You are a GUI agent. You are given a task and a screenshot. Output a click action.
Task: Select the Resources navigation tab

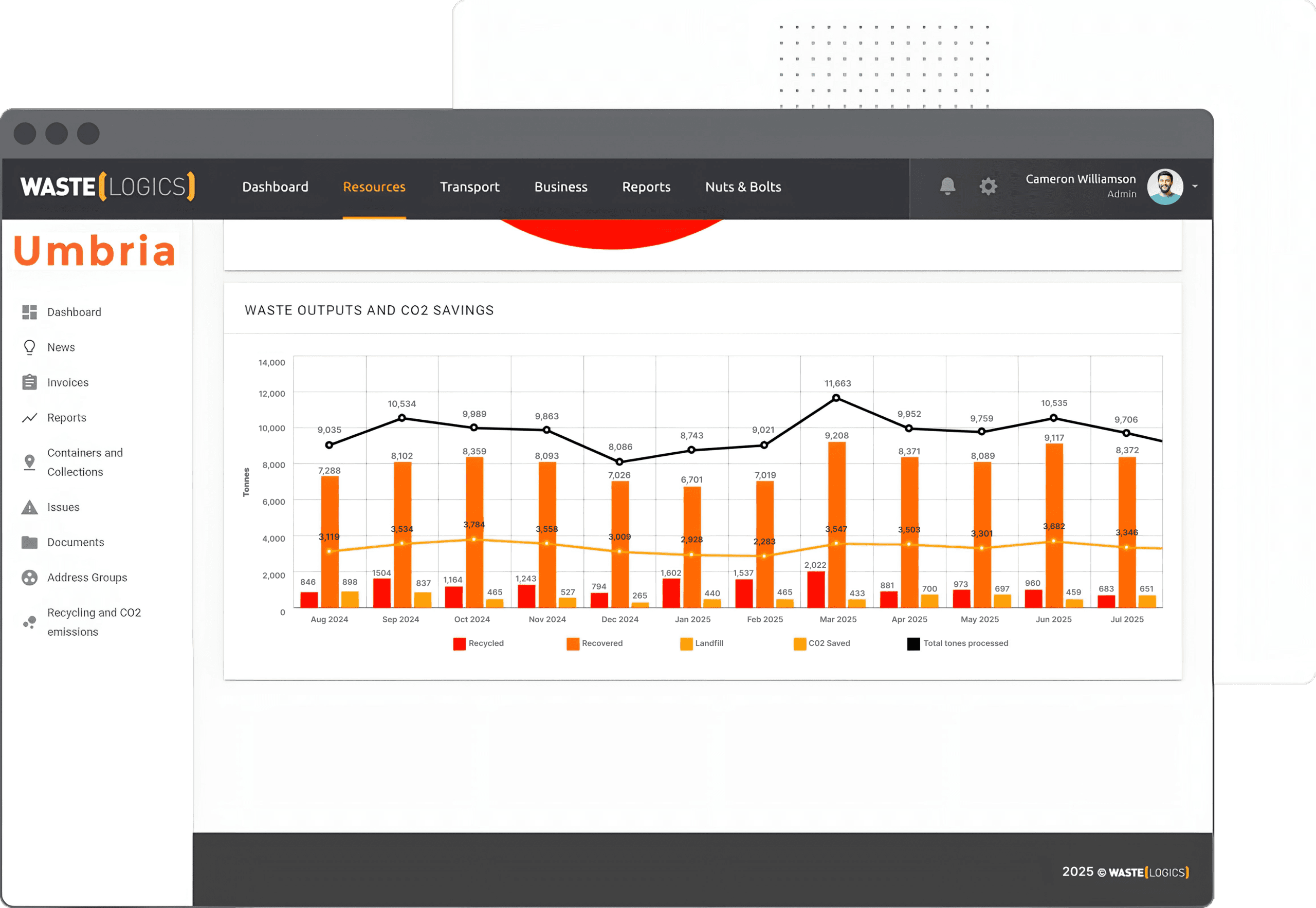point(374,187)
